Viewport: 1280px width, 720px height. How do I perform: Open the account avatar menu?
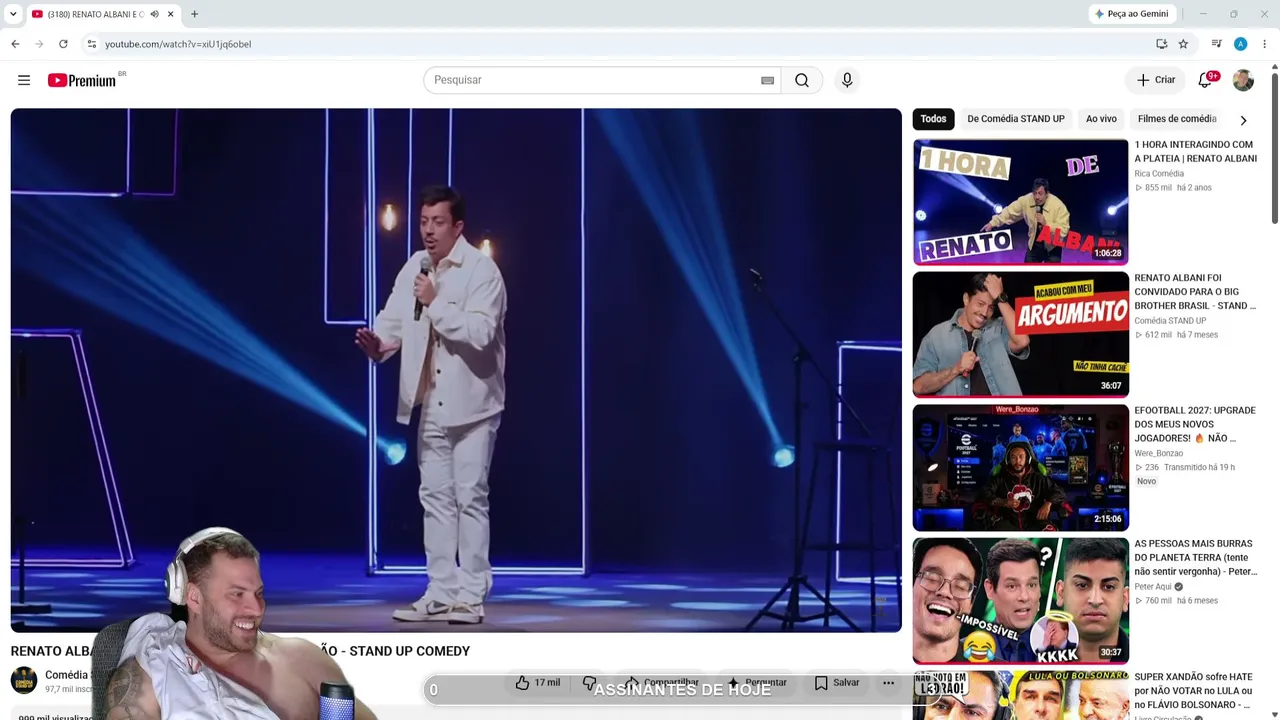[x=1243, y=80]
